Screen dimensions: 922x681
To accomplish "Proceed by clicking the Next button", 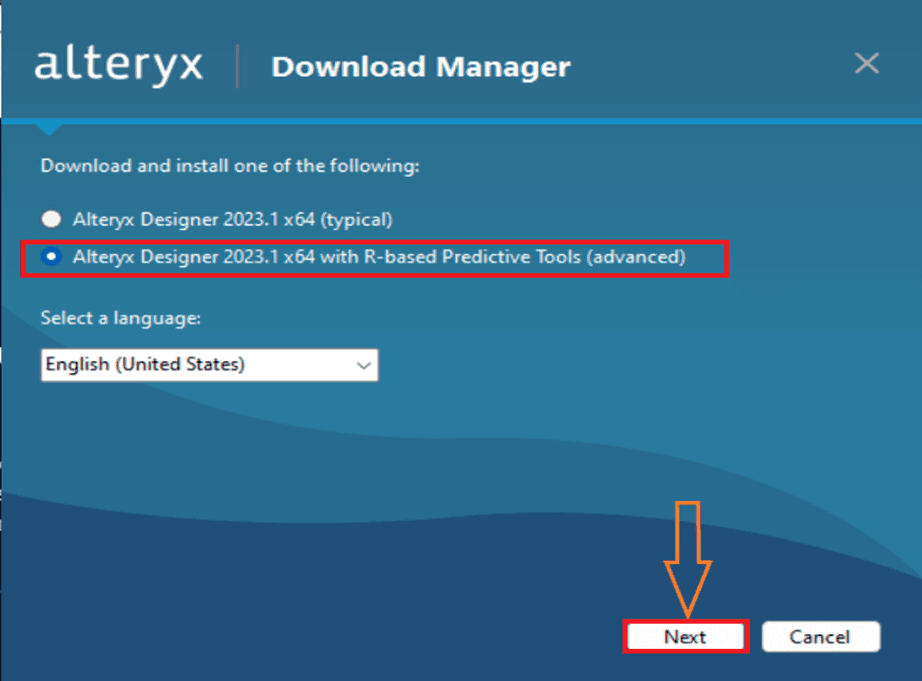I will [x=685, y=636].
